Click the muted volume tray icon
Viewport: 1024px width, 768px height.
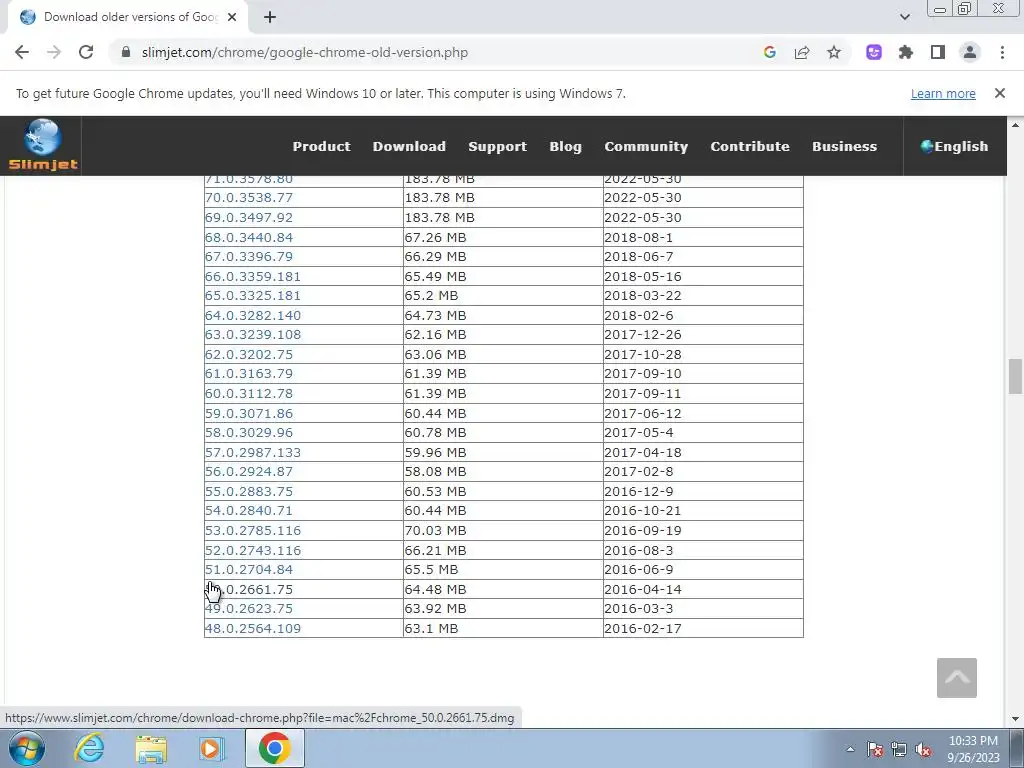[923, 749]
